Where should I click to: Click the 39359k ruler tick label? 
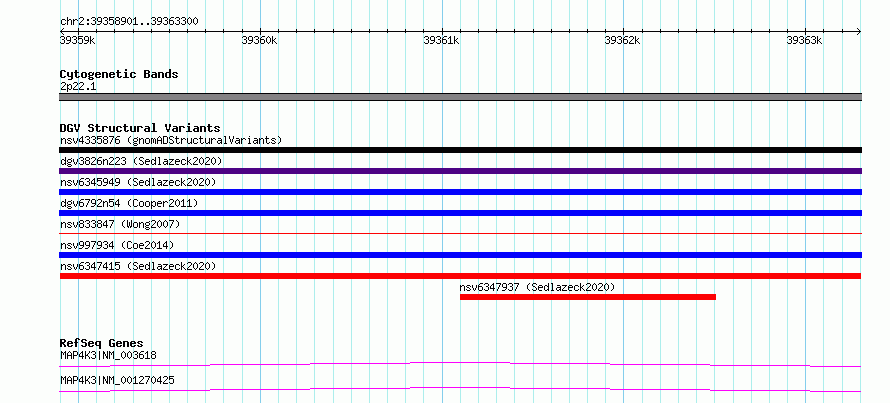tap(78, 40)
